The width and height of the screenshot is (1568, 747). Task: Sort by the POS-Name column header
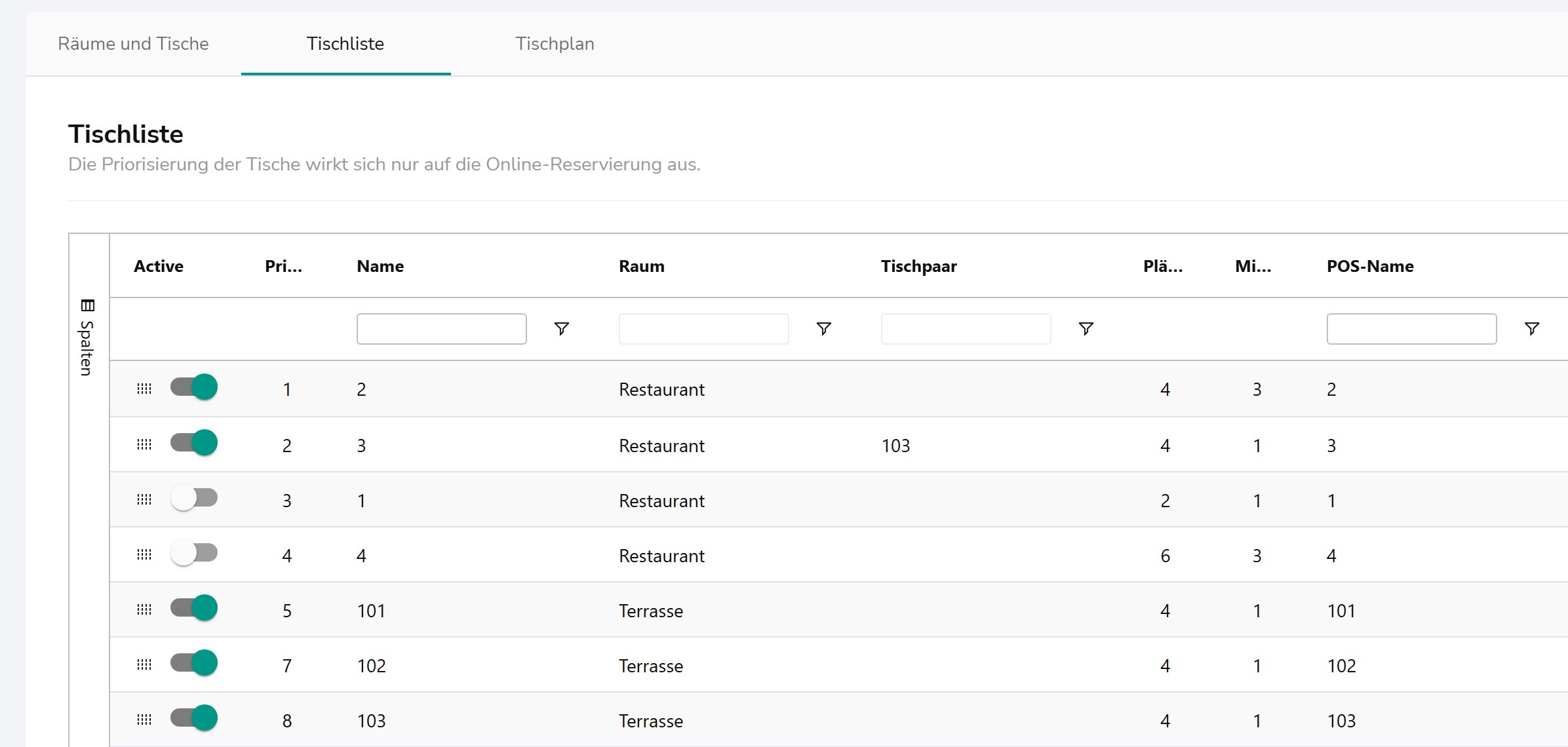[x=1370, y=266]
